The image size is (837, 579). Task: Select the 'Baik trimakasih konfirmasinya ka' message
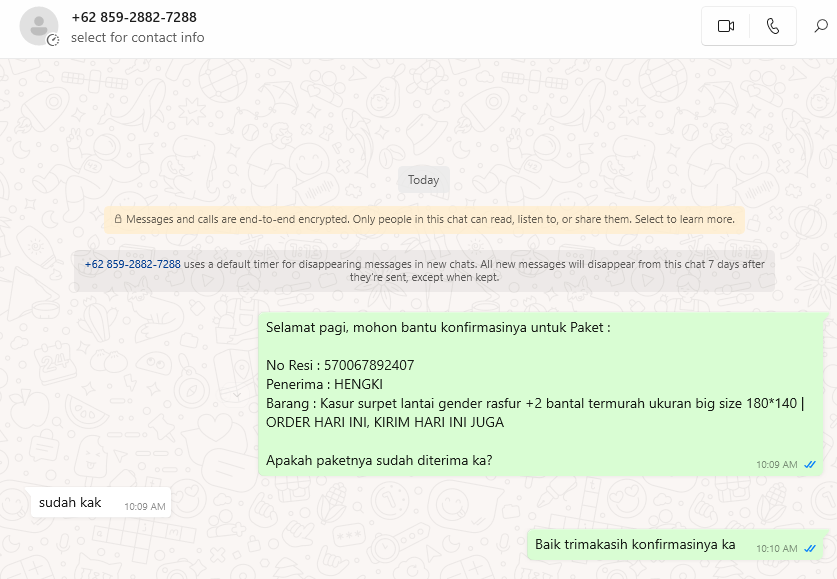tap(675, 545)
